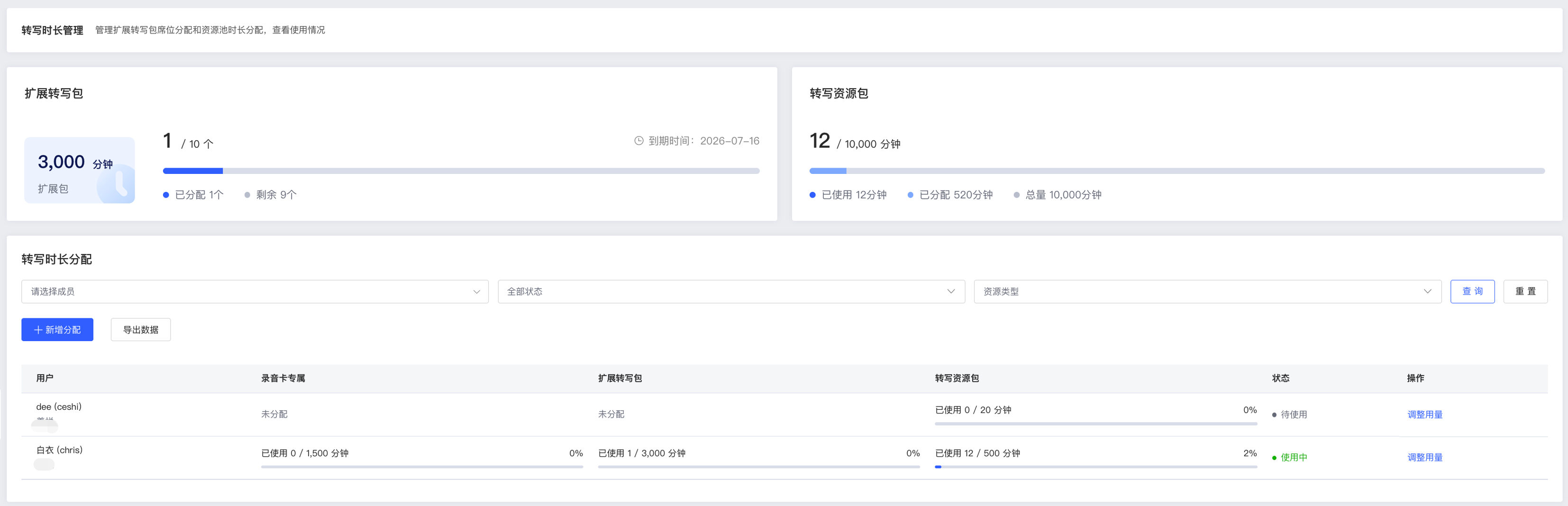Screen dimensions: 1568x506
Task: Click the 查询 search button
Action: click(x=1472, y=291)
